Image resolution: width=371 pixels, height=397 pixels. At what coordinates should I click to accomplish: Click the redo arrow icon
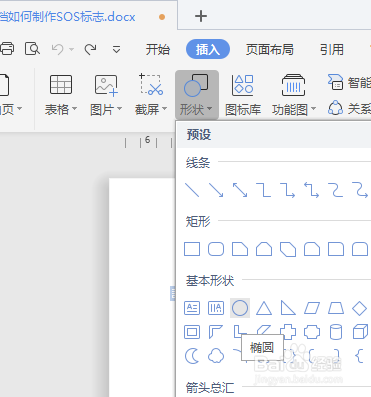(x=90, y=49)
